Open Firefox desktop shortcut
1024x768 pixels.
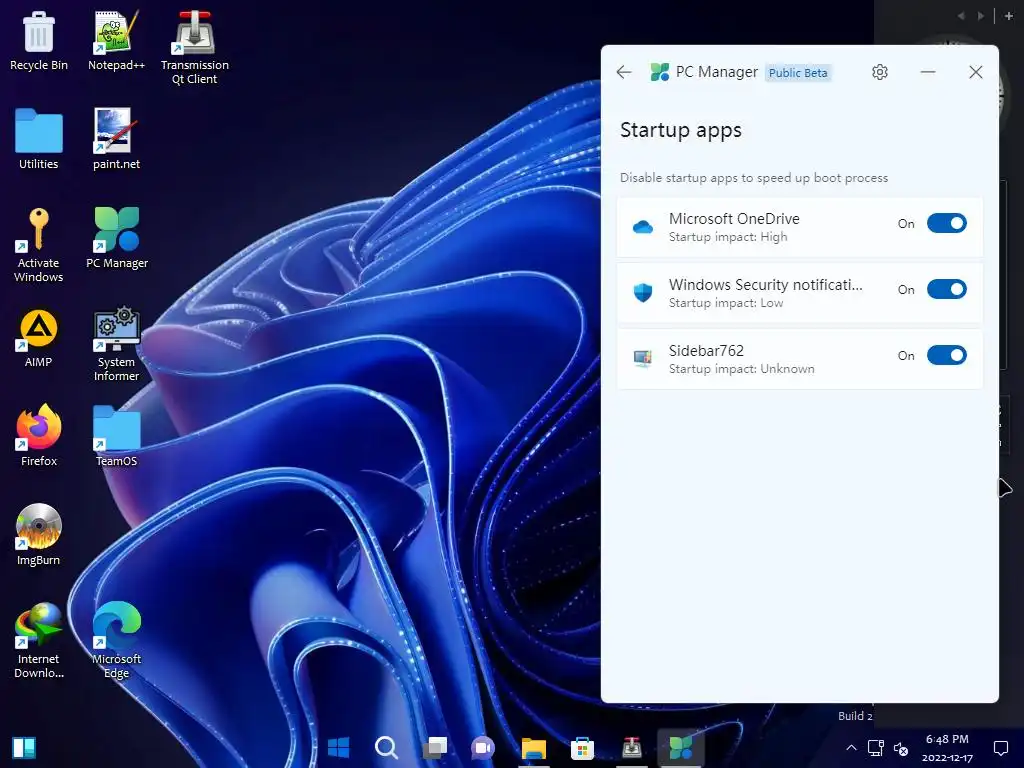tap(39, 436)
